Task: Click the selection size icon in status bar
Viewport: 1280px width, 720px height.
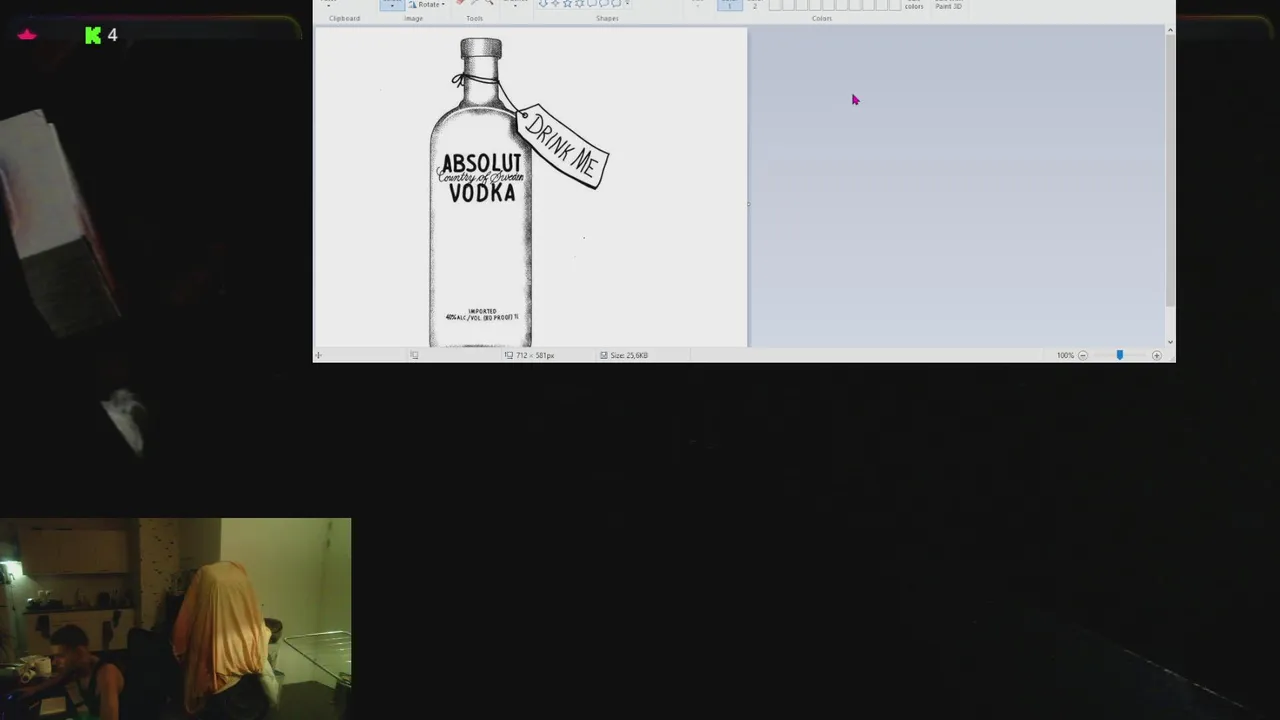Action: pos(414,355)
